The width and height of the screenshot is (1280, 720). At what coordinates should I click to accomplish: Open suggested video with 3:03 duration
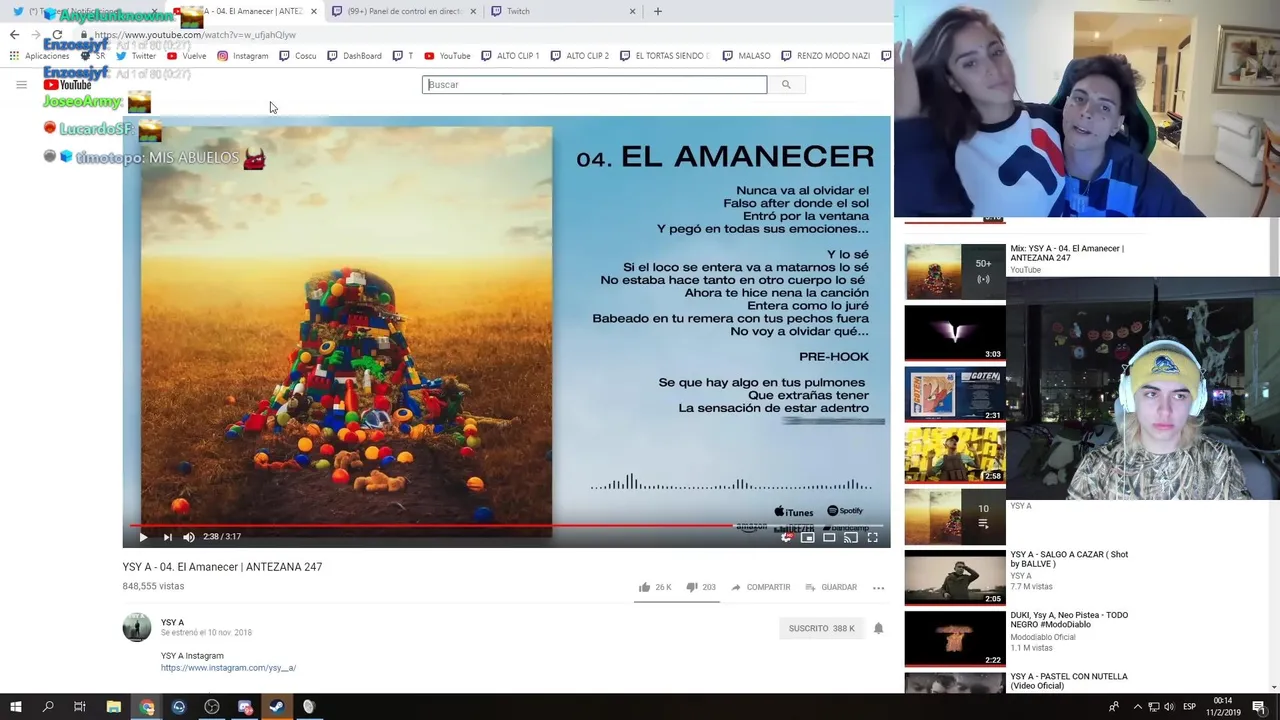pos(955,332)
